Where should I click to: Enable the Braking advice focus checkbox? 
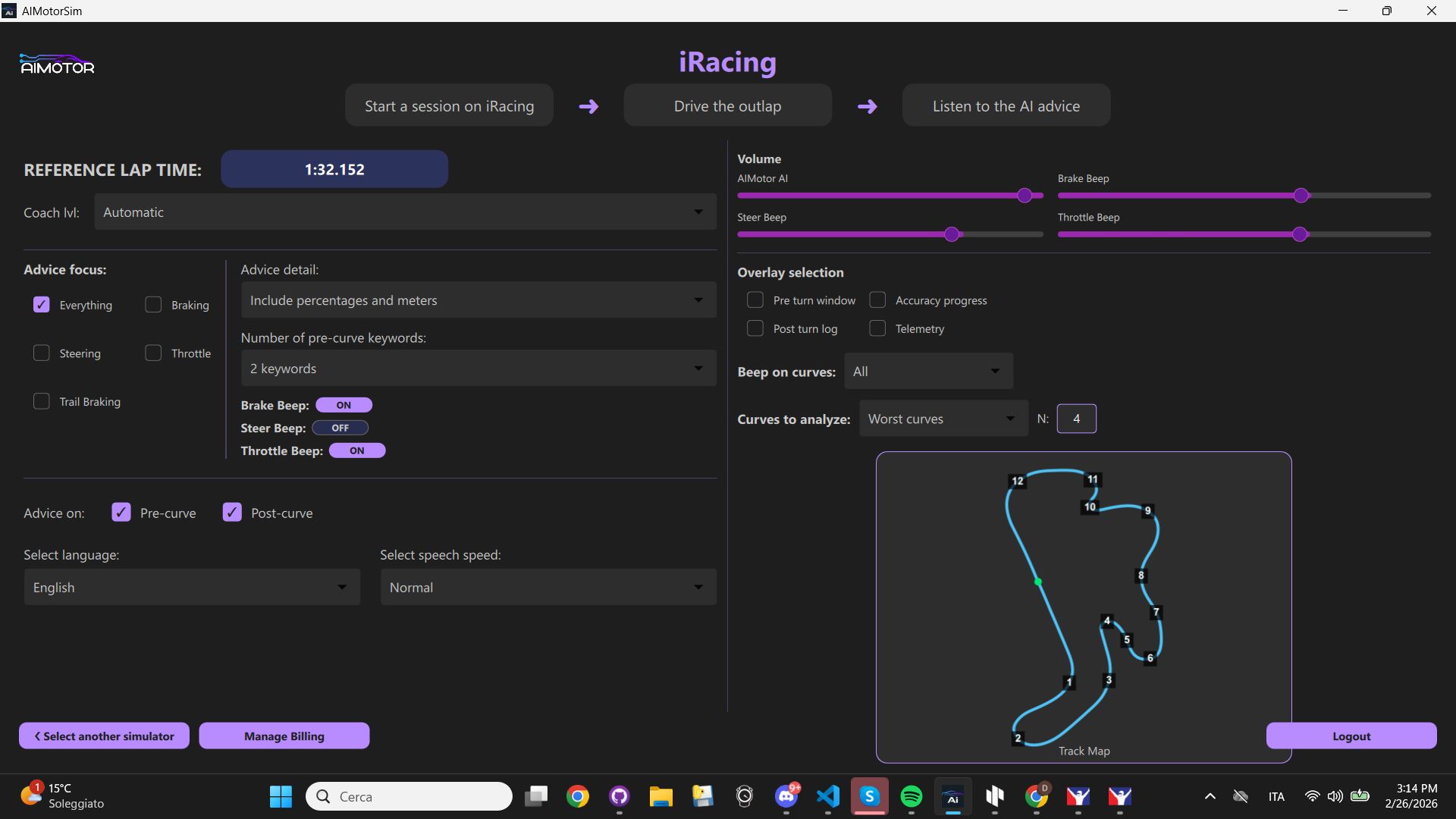point(153,305)
